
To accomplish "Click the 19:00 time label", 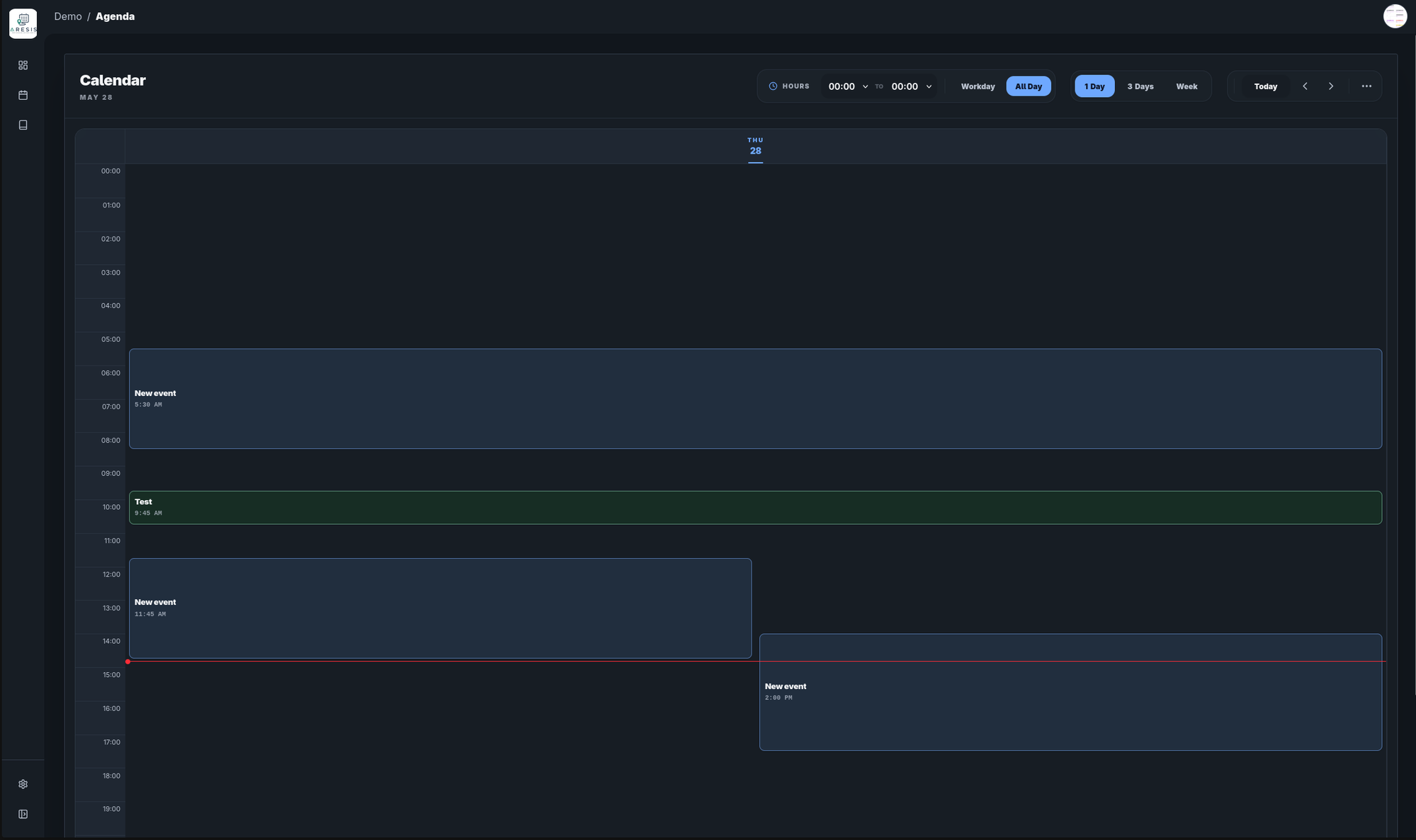I will pos(111,810).
